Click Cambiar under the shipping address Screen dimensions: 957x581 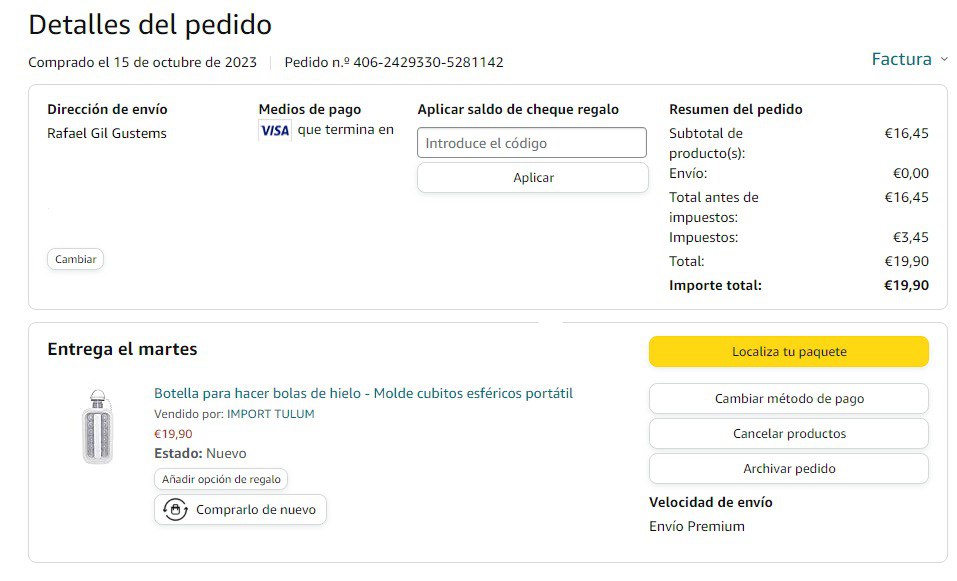coord(75,259)
